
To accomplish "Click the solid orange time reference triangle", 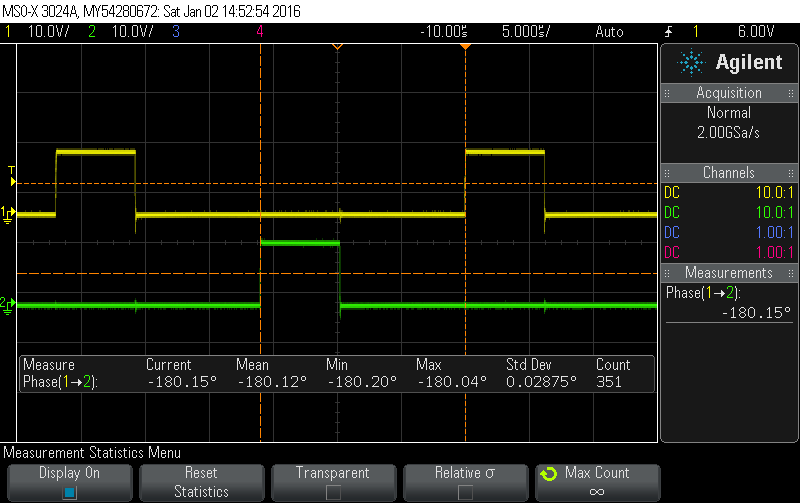I will click(465, 46).
